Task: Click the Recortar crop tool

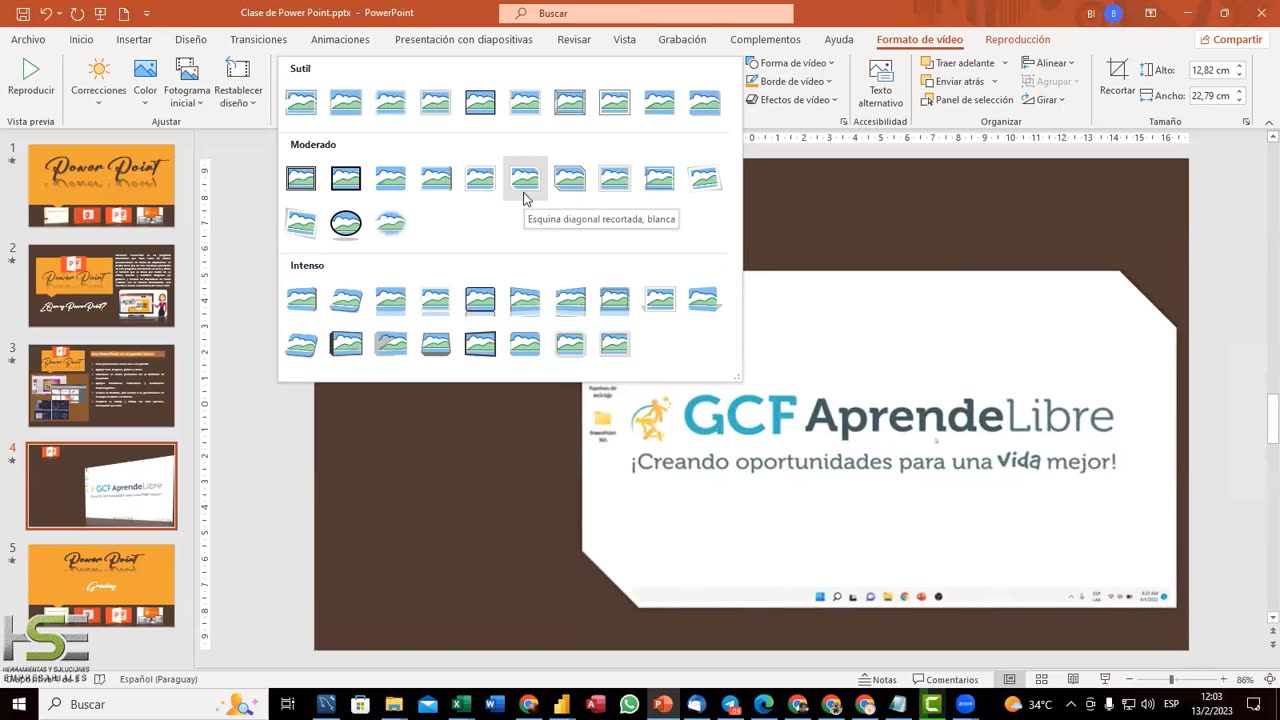Action: (x=1117, y=77)
